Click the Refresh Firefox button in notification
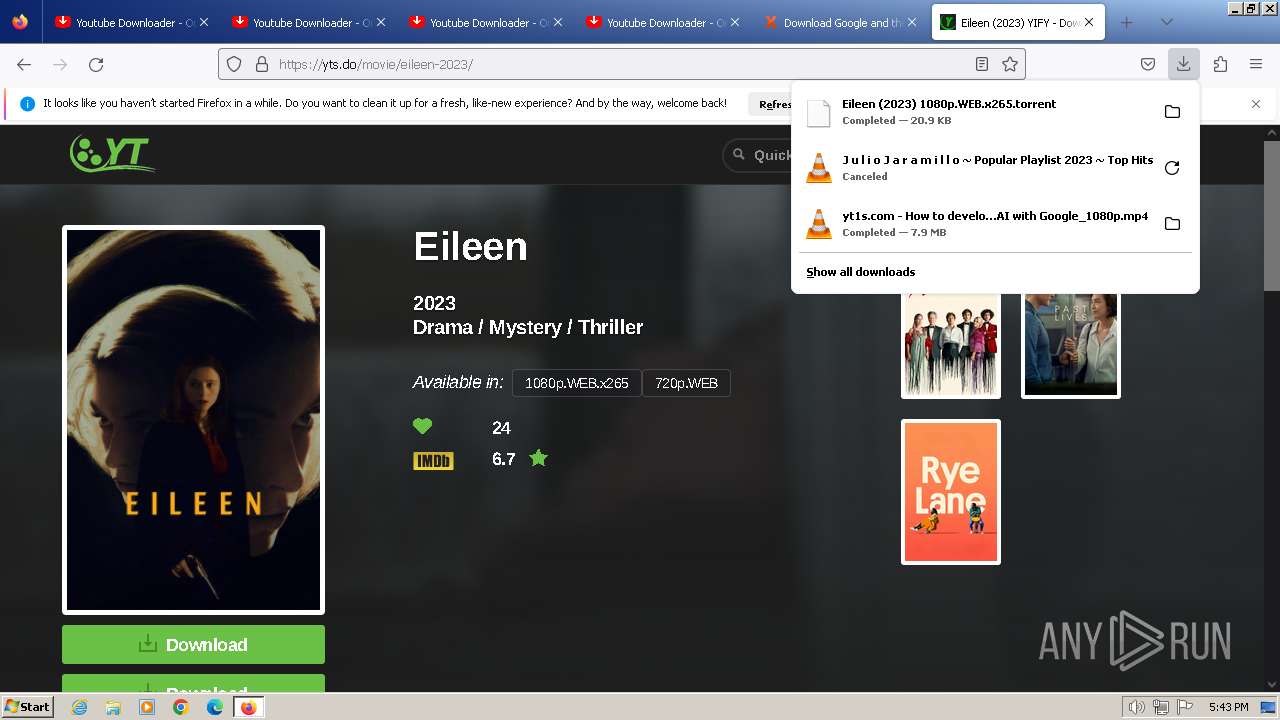Screen dimensions: 1280x720 click(770, 104)
